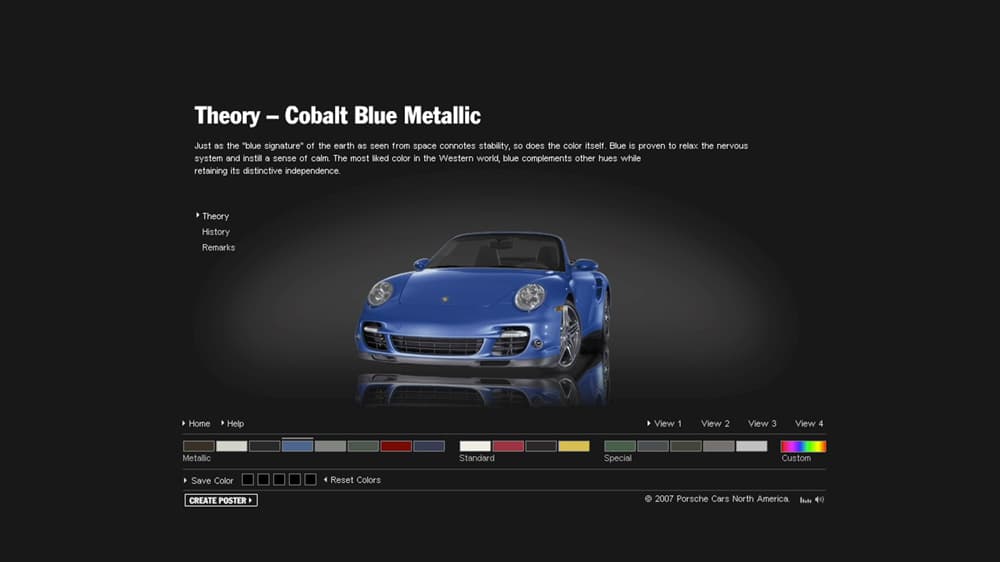Open the Theory section
This screenshot has height=562, width=1000.
pyautogui.click(x=215, y=216)
